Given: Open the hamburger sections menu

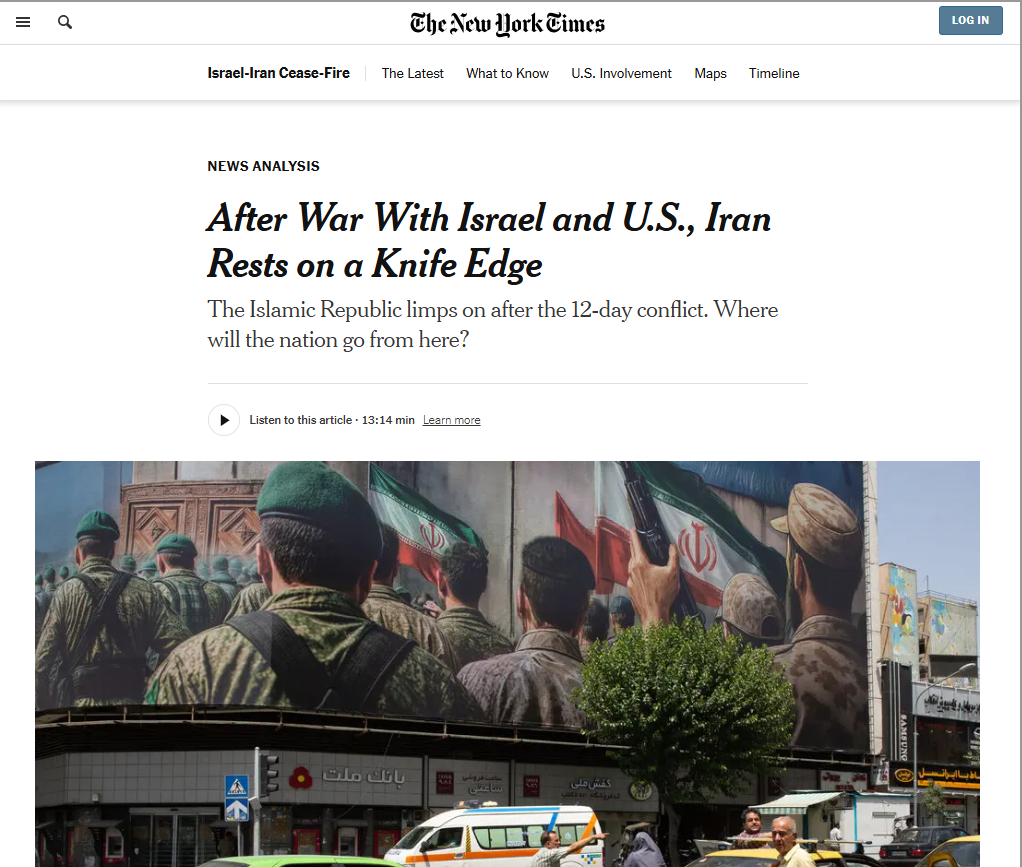Looking at the screenshot, I should pyautogui.click(x=23, y=22).
